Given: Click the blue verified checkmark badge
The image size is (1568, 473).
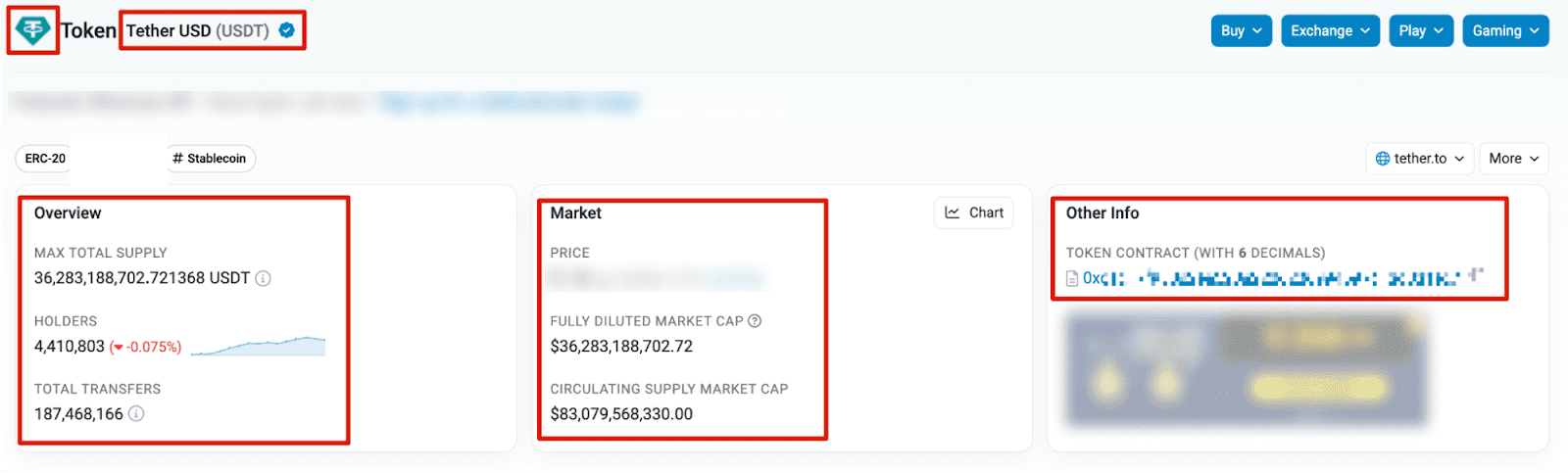Looking at the screenshot, I should point(287,30).
